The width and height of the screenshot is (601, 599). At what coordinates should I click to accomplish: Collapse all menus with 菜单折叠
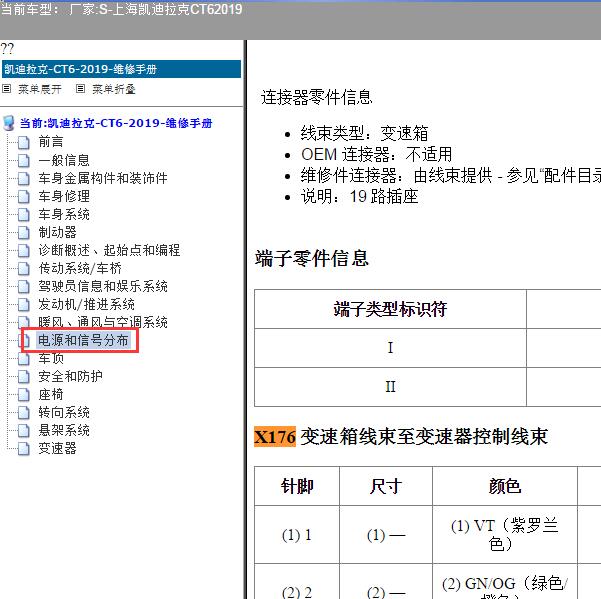(x=114, y=89)
